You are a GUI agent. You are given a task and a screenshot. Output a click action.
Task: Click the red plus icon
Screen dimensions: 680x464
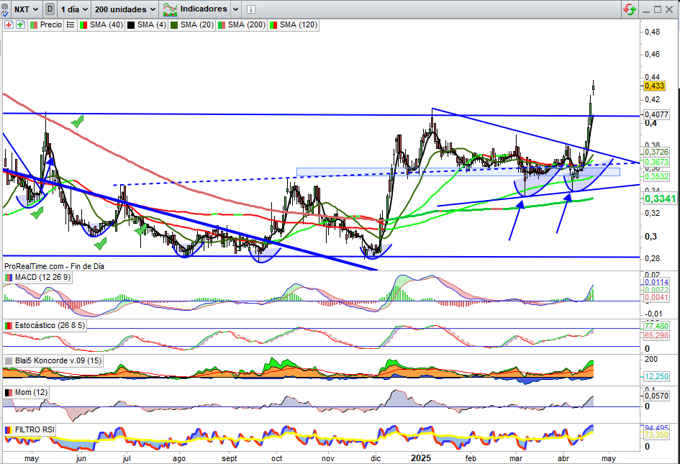[9, 25]
